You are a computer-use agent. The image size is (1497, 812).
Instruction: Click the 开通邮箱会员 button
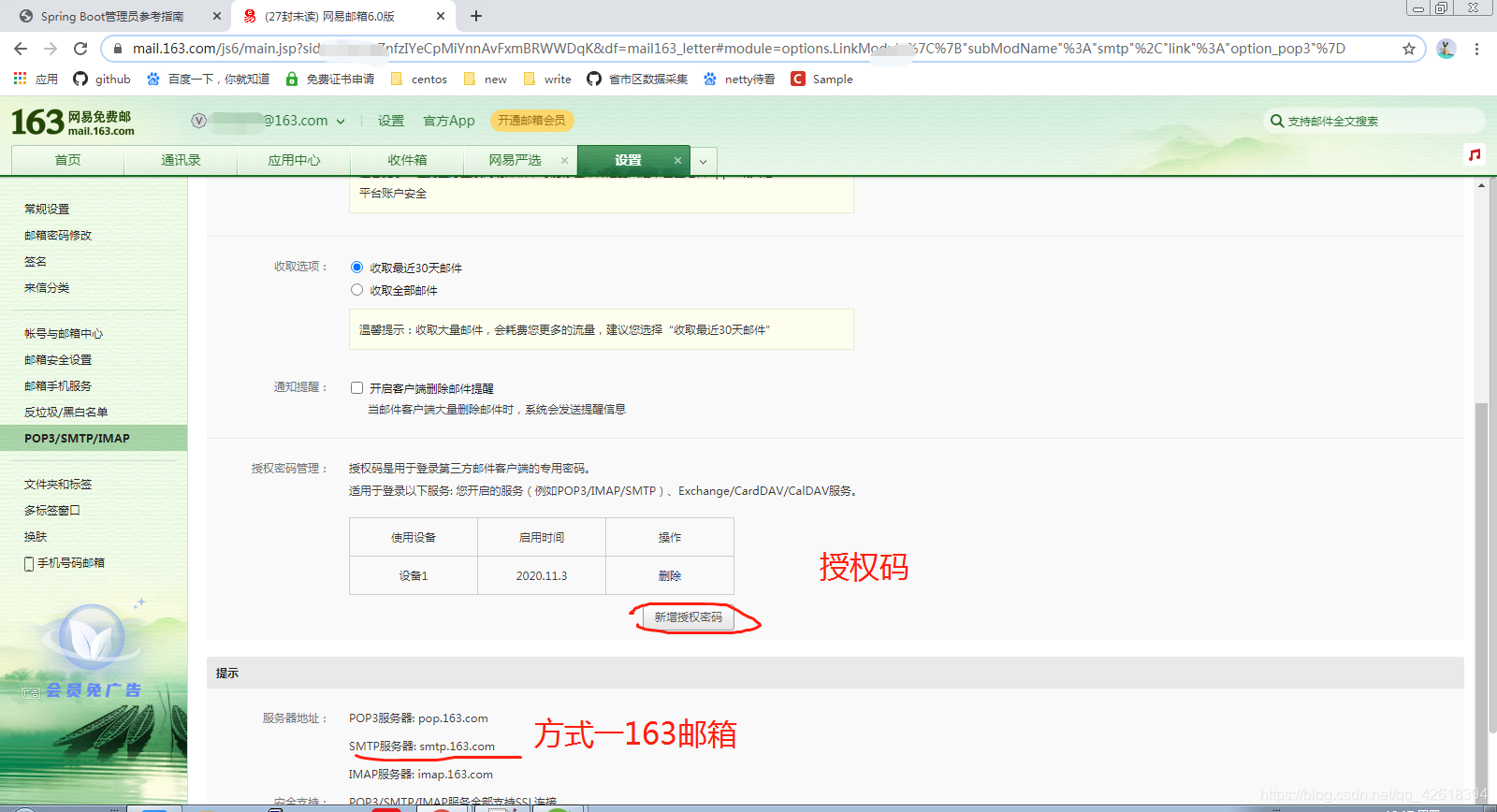pyautogui.click(x=531, y=121)
